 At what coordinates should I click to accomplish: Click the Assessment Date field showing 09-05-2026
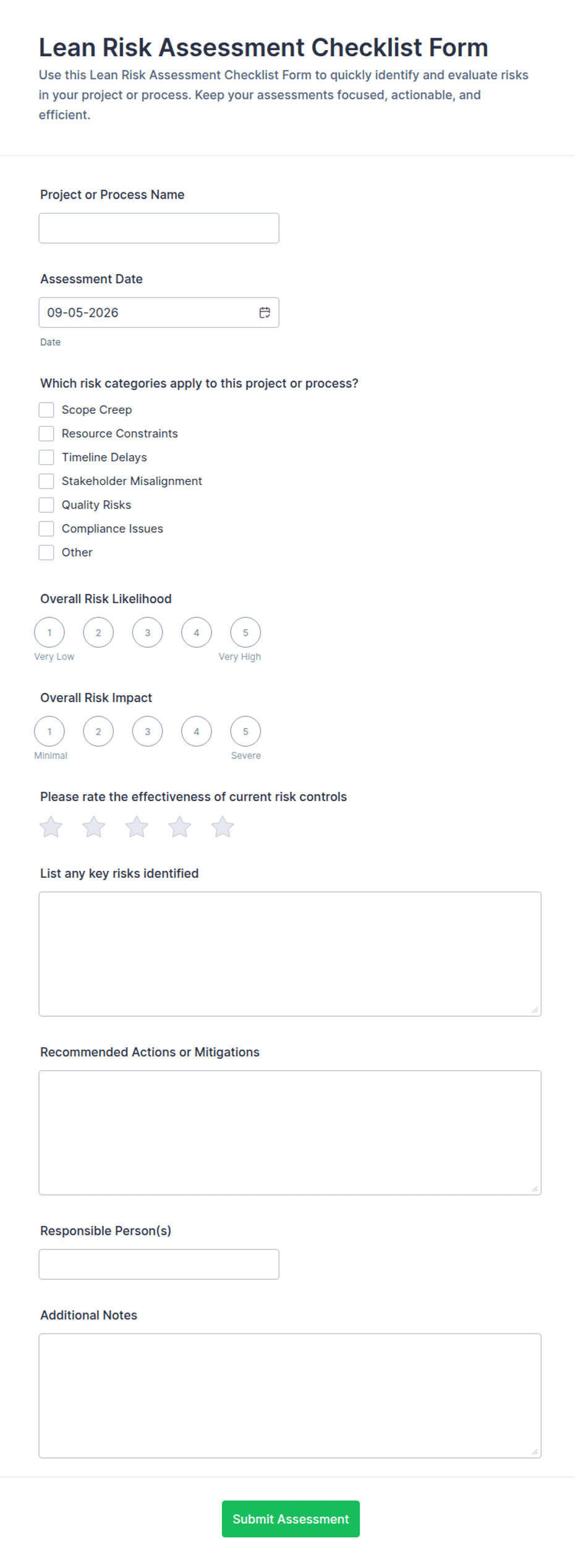coord(159,312)
